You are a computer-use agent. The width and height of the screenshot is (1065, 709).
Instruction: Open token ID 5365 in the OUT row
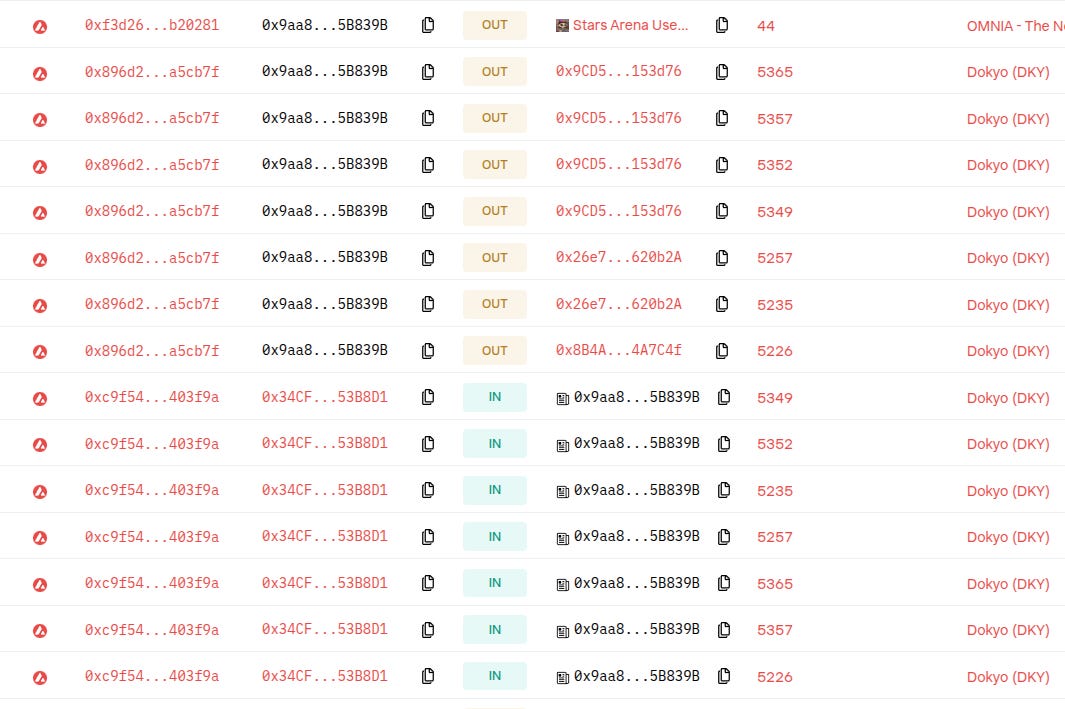point(775,72)
